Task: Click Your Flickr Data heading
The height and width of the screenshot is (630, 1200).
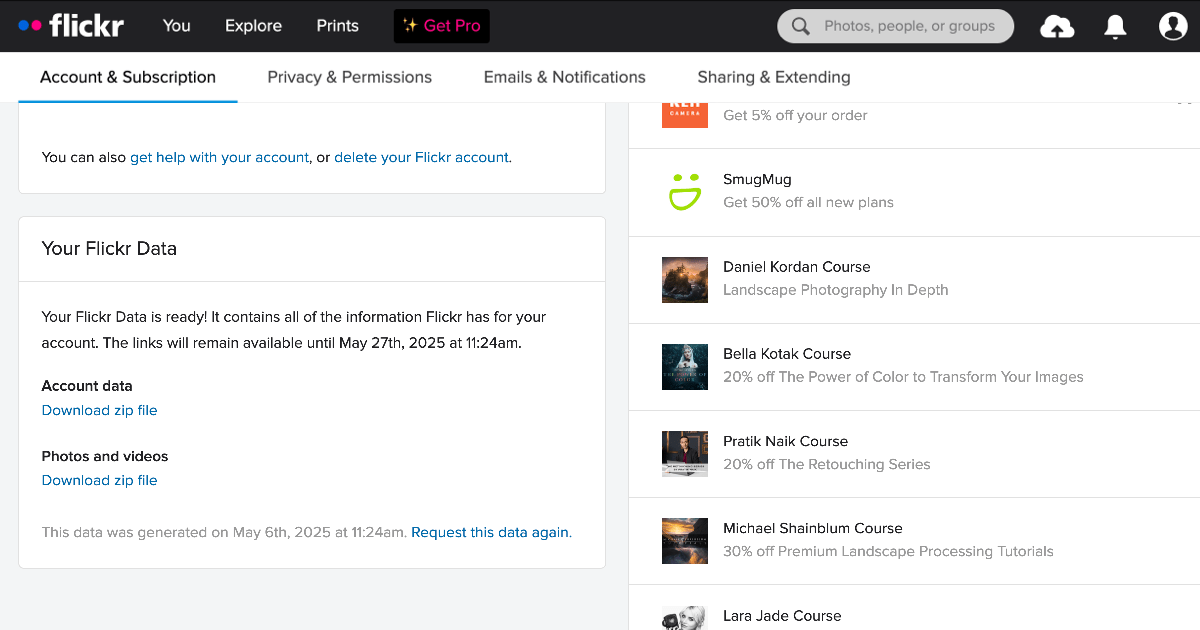Action: point(109,249)
